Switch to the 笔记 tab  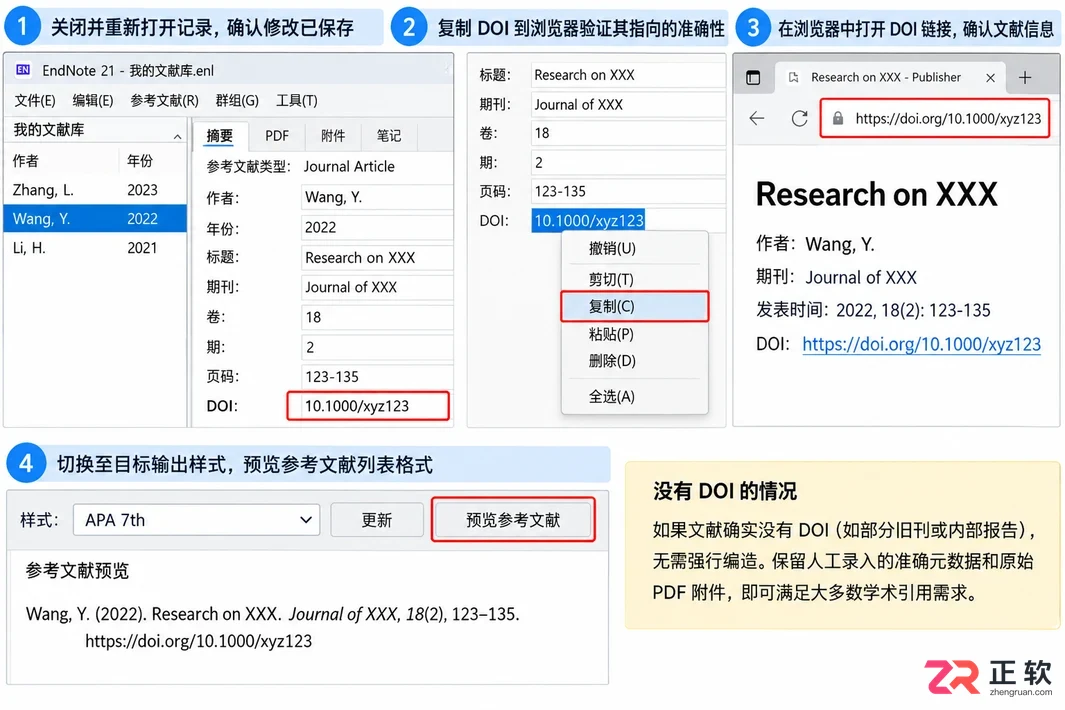click(389, 136)
